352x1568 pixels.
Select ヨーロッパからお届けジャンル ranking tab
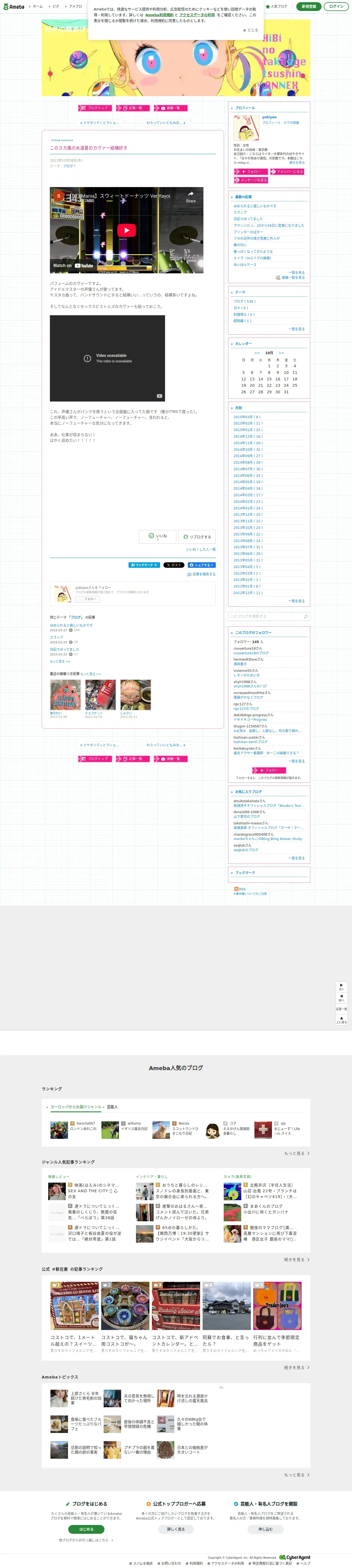pos(76,1107)
